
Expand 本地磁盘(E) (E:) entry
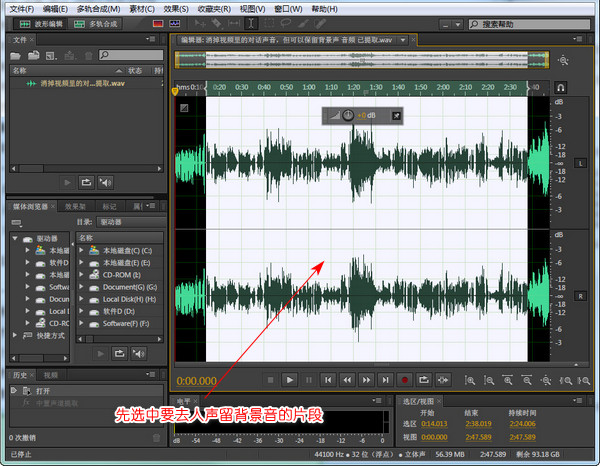[82, 262]
